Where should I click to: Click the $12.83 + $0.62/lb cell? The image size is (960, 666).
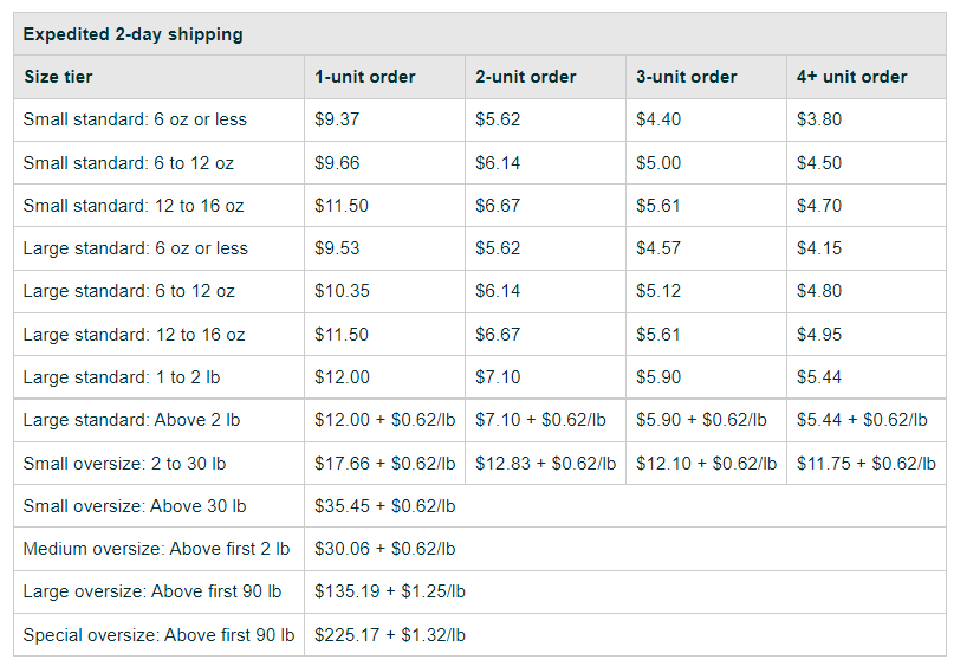click(x=546, y=463)
